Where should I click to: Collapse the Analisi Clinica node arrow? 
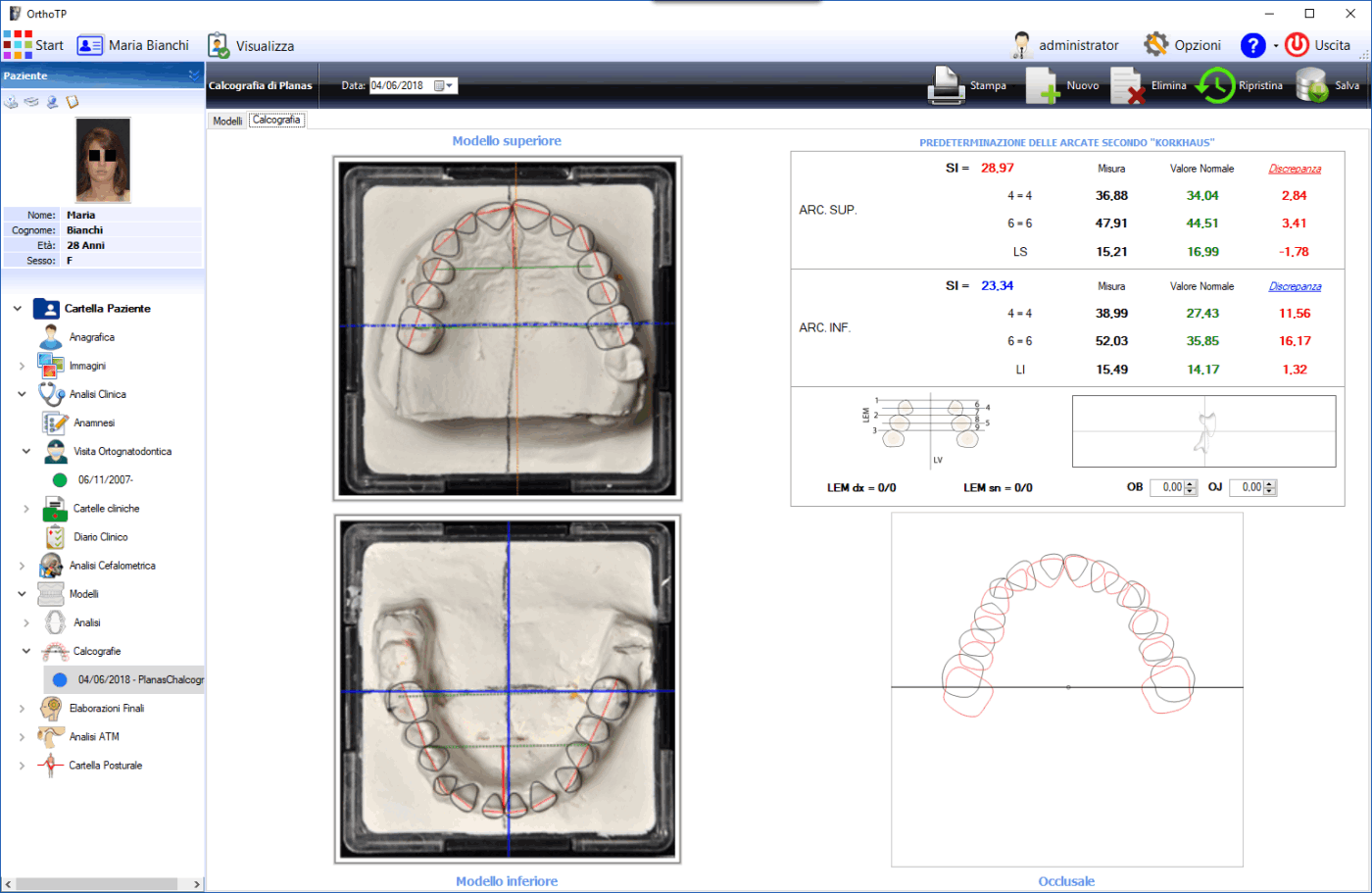click(x=23, y=394)
